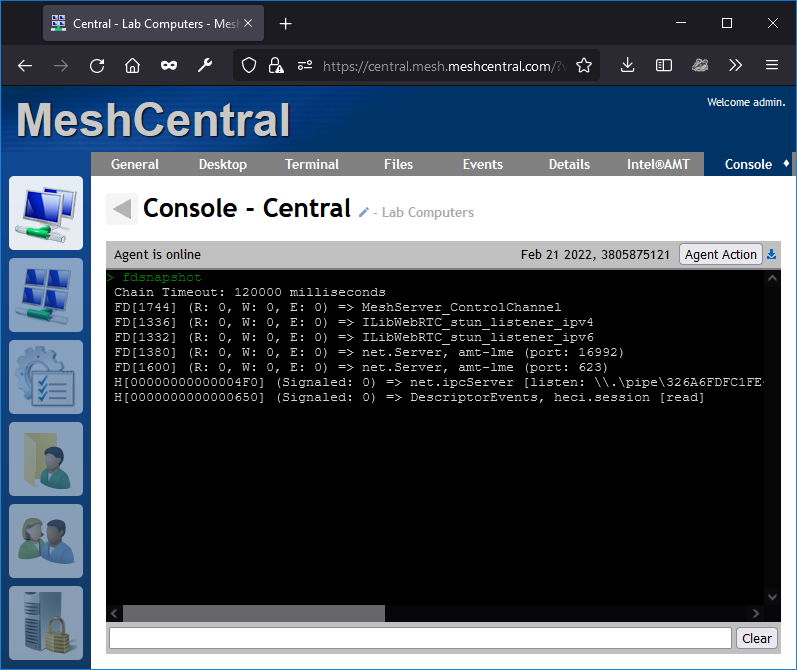
Task: Open the wrench developer tools icon
Action: [x=205, y=66]
